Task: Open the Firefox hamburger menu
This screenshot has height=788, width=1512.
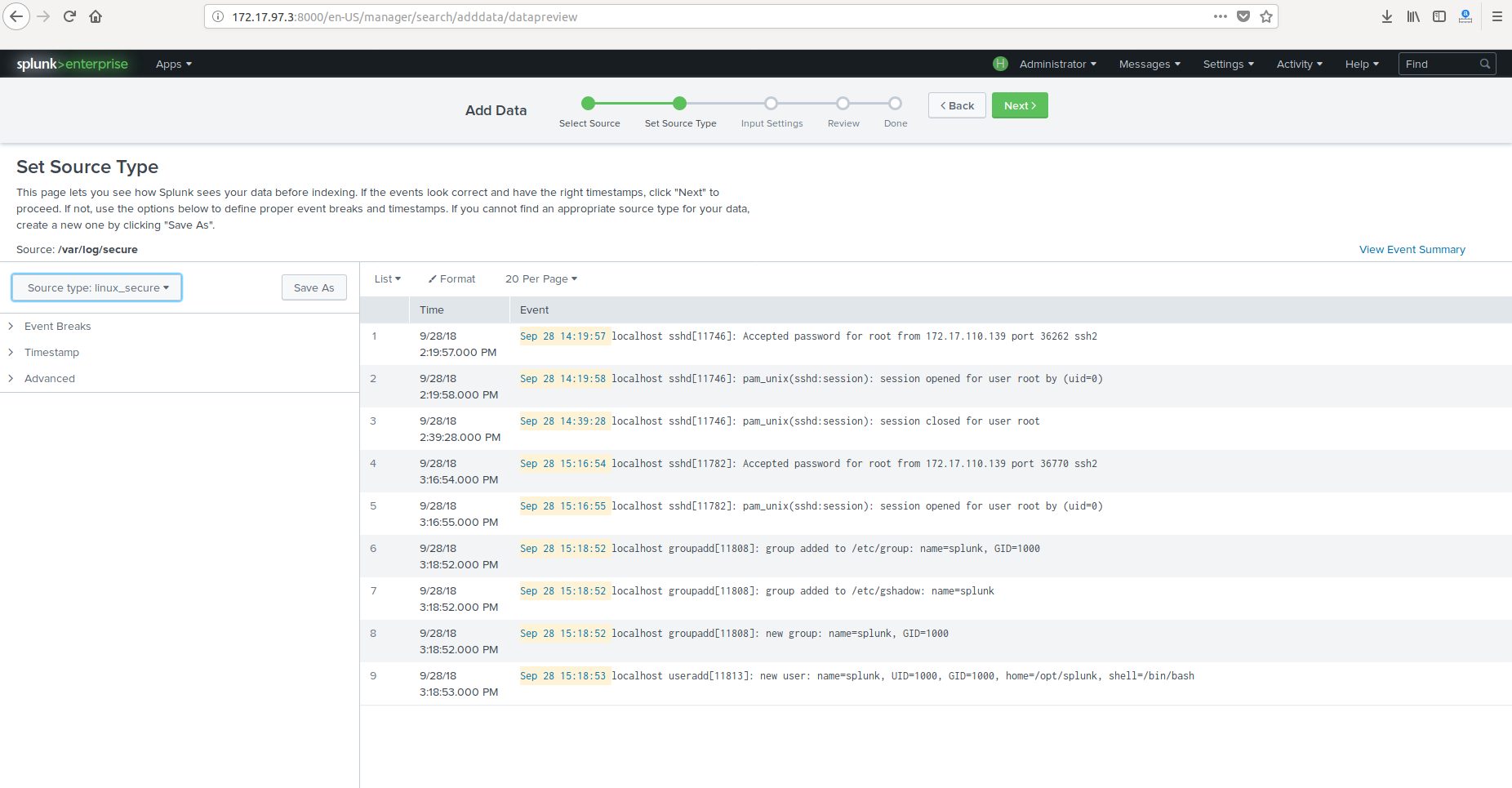Action: (x=1496, y=16)
